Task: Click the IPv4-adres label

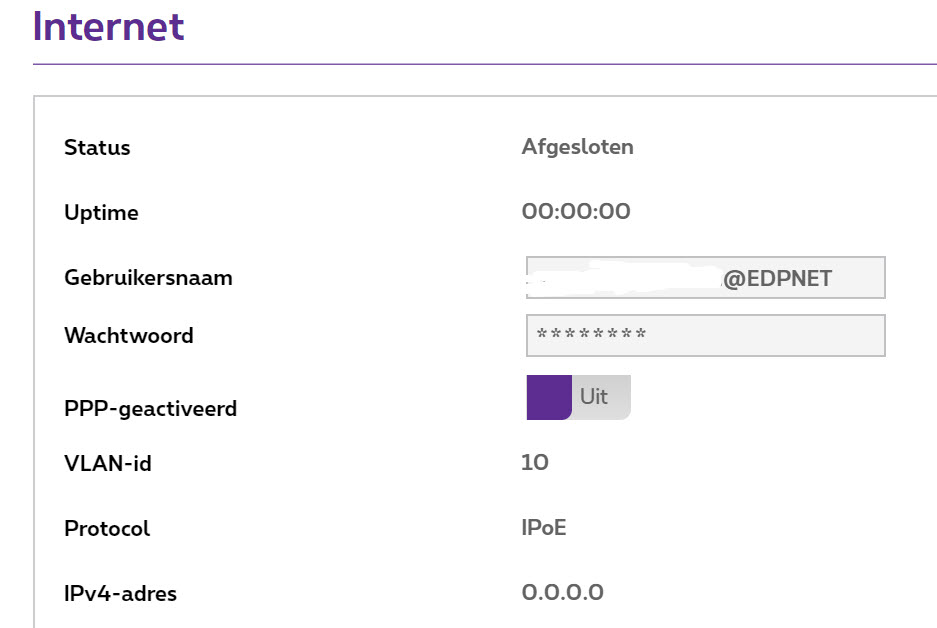Action: (120, 593)
